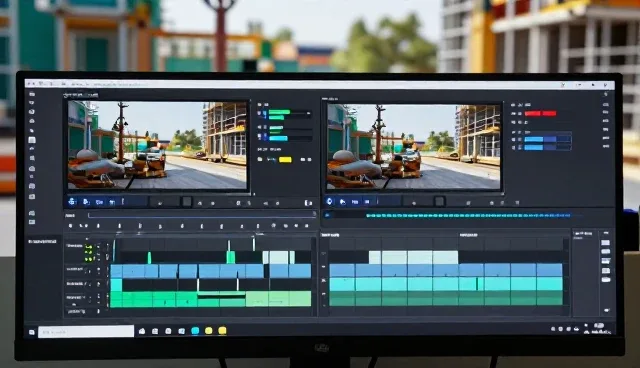Click the third blue control under left preview
The image size is (640, 368).
[99, 202]
